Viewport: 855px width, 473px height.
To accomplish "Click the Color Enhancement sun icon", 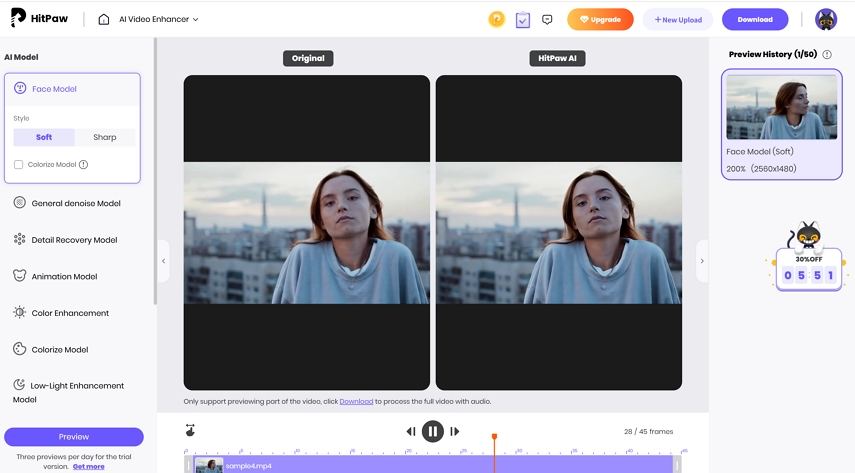I will click(20, 312).
